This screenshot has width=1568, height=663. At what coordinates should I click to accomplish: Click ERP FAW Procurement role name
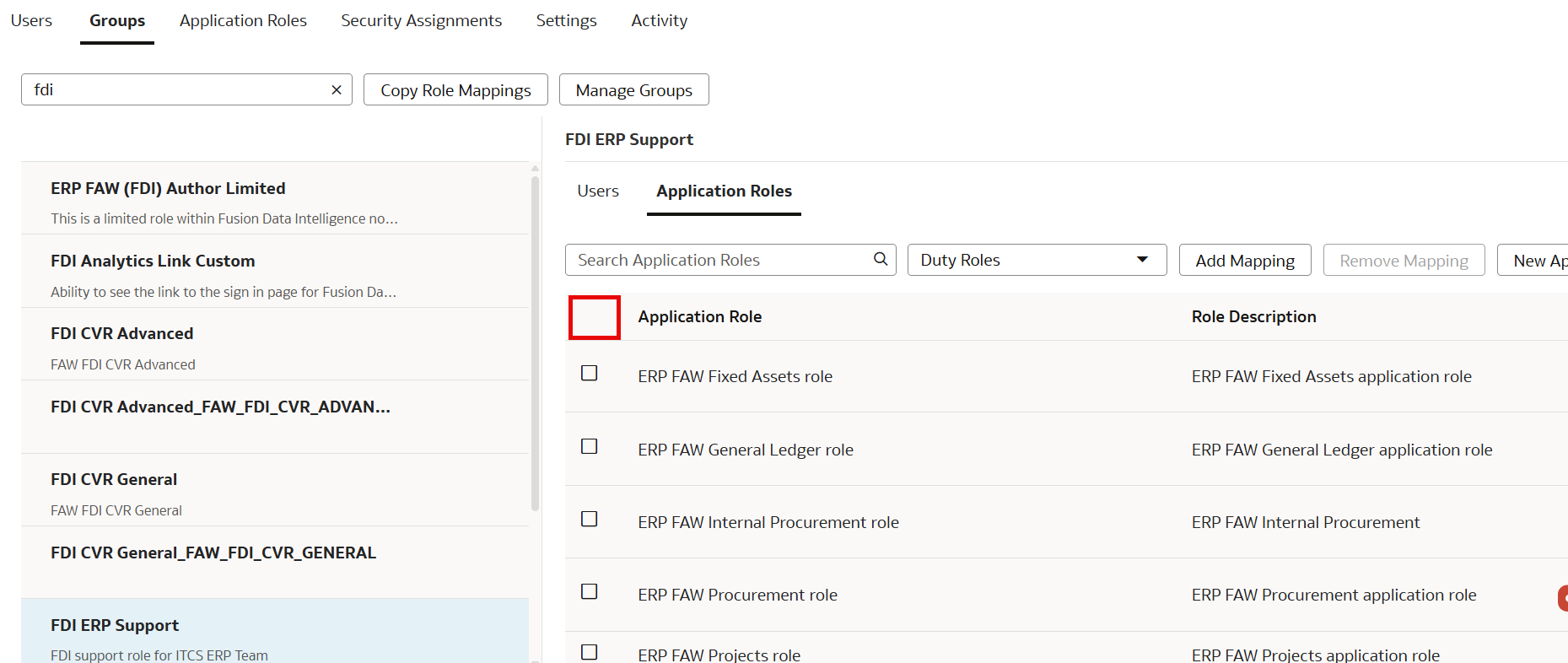coord(737,595)
